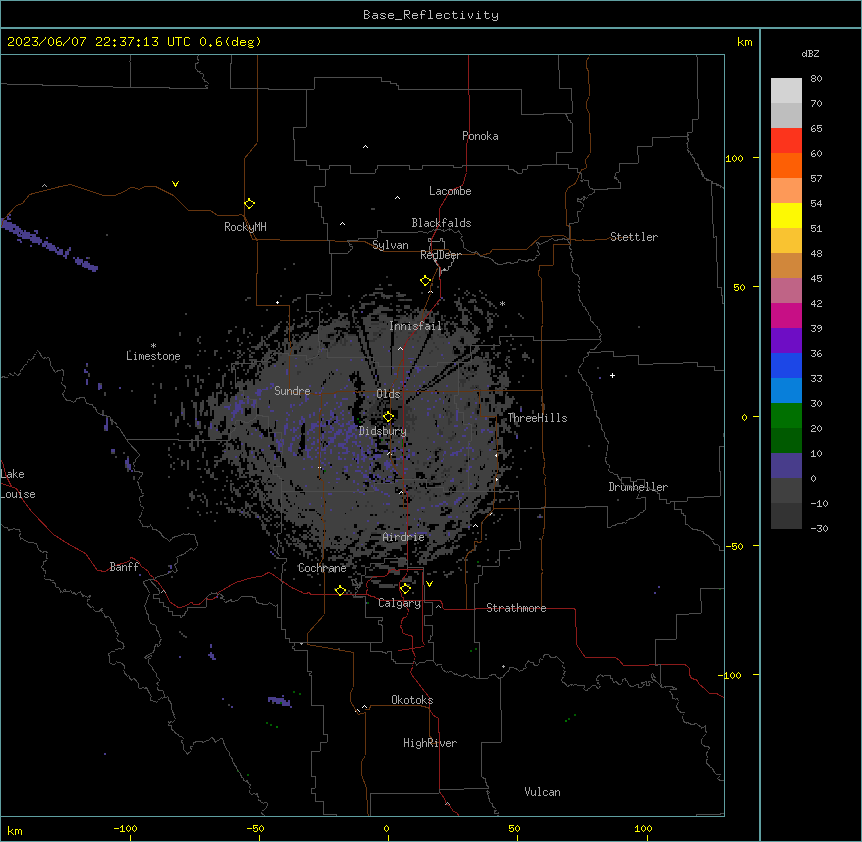862x842 pixels.
Task: Click the yellow diamond marker south of RedDeer
Action: coord(426,281)
